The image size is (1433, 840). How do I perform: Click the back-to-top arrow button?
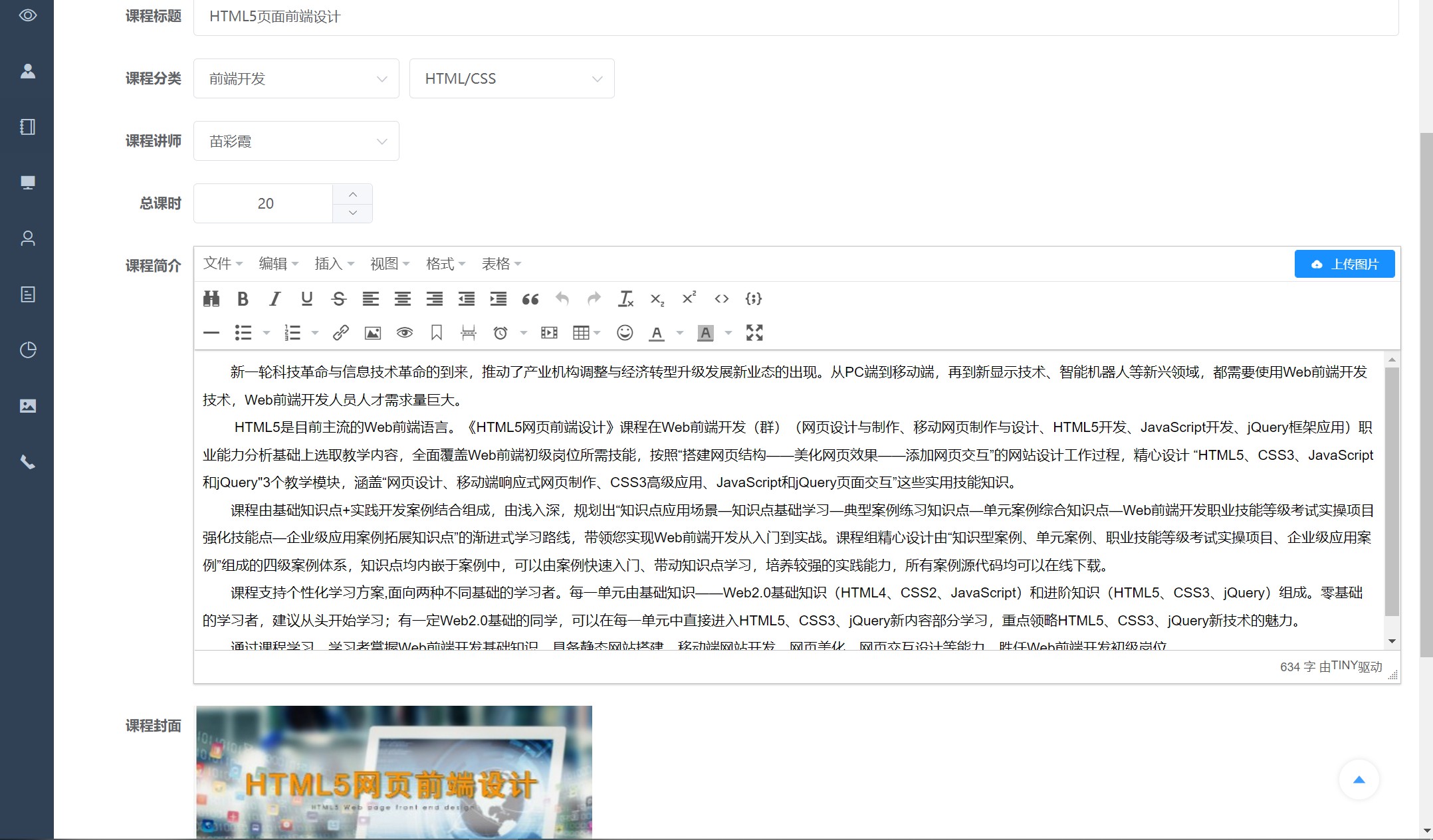pos(1359,780)
